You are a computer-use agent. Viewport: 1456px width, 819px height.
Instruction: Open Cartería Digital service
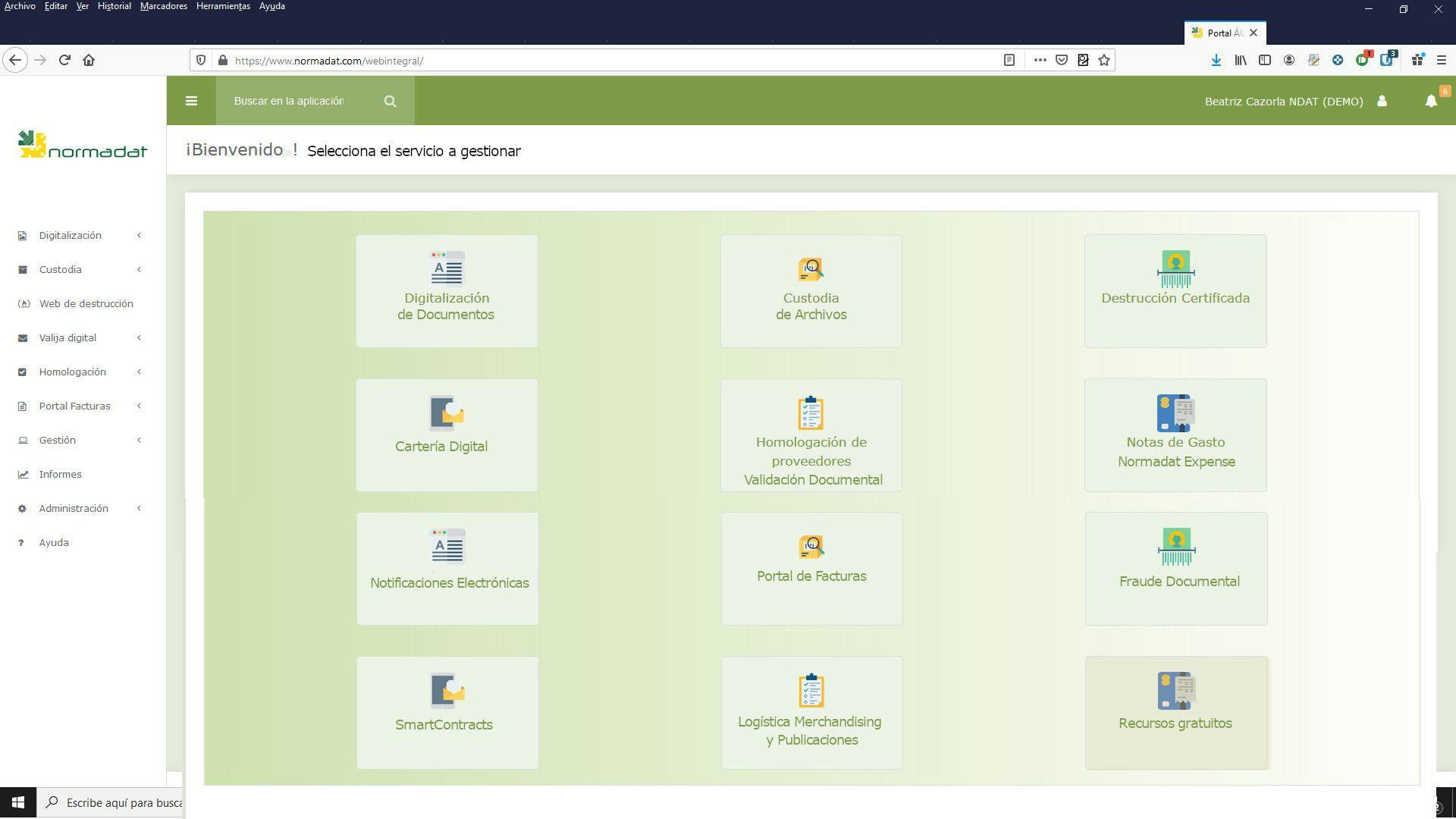[x=447, y=435]
